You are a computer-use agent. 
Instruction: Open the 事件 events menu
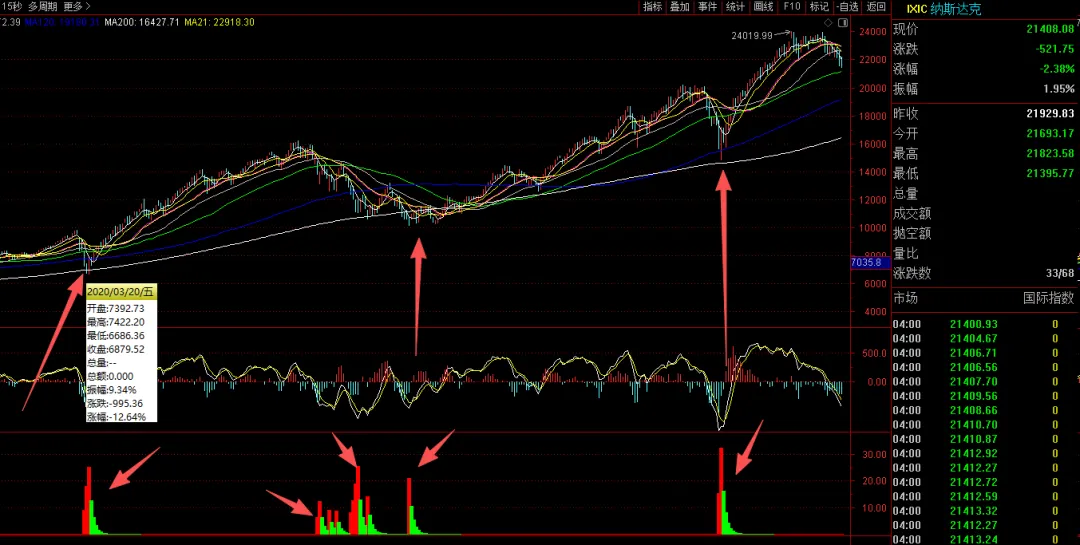(707, 7)
